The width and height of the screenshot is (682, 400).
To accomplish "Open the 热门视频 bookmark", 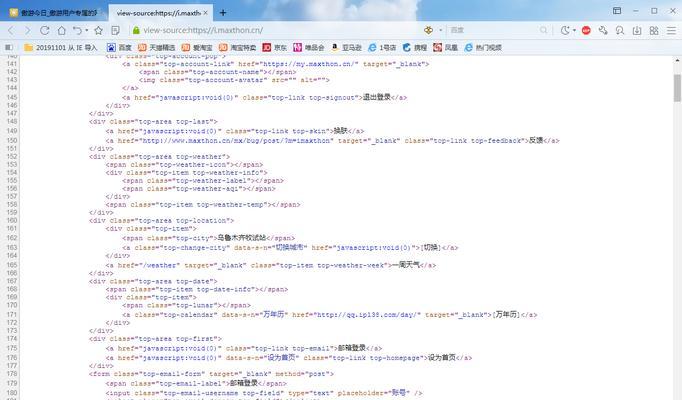I will click(483, 47).
